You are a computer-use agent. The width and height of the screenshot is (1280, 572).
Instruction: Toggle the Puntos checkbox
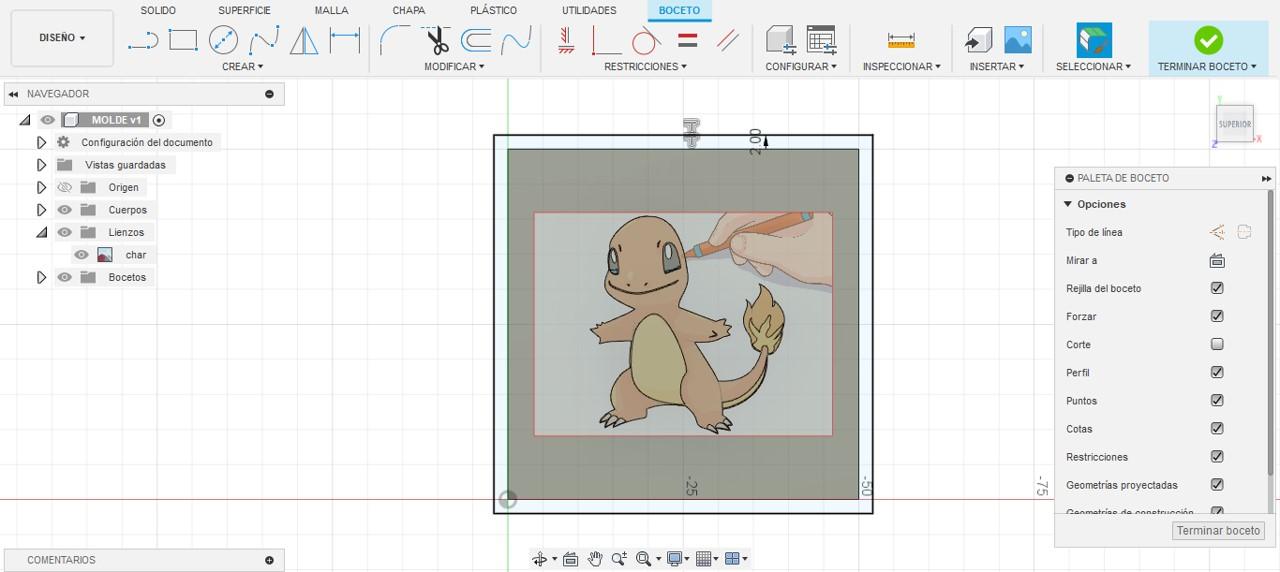pyautogui.click(x=1217, y=400)
